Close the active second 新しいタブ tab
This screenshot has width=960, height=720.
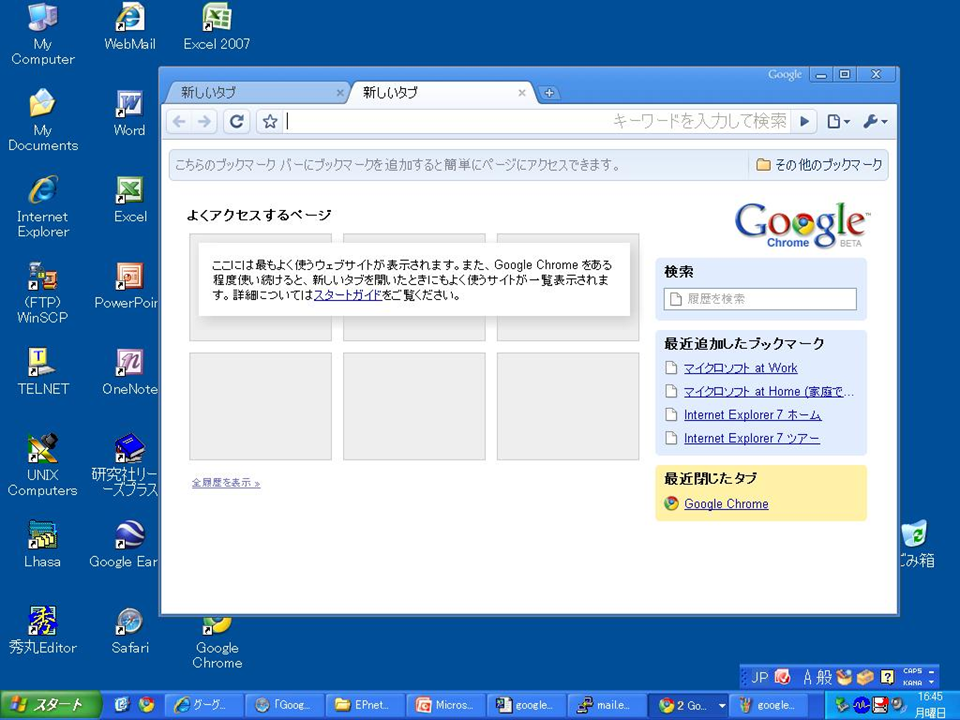(x=522, y=93)
